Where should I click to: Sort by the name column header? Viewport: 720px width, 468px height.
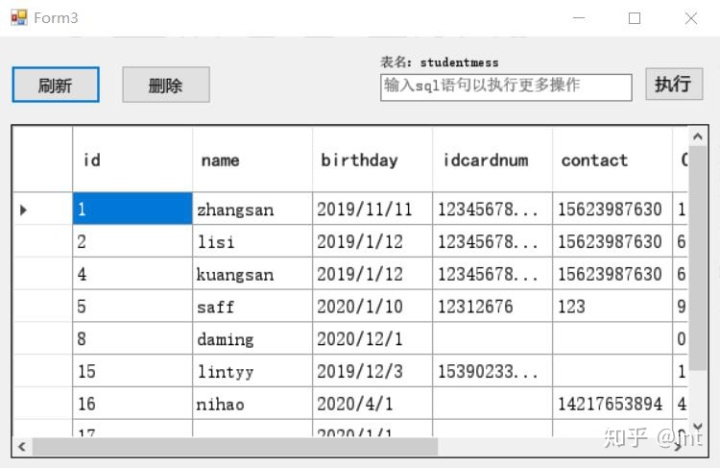pyautogui.click(x=253, y=160)
